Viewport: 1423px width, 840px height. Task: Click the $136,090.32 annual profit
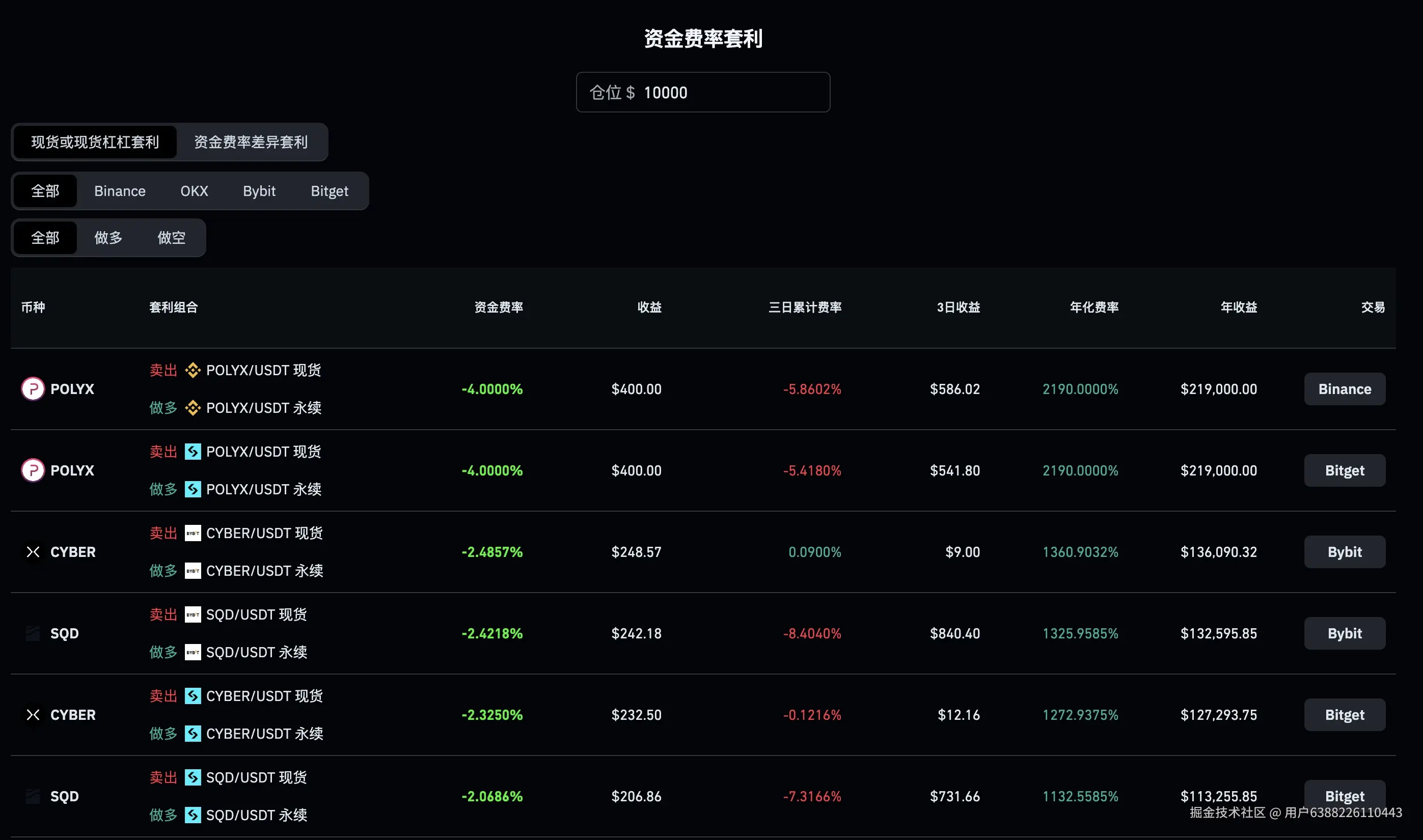pos(1219,552)
